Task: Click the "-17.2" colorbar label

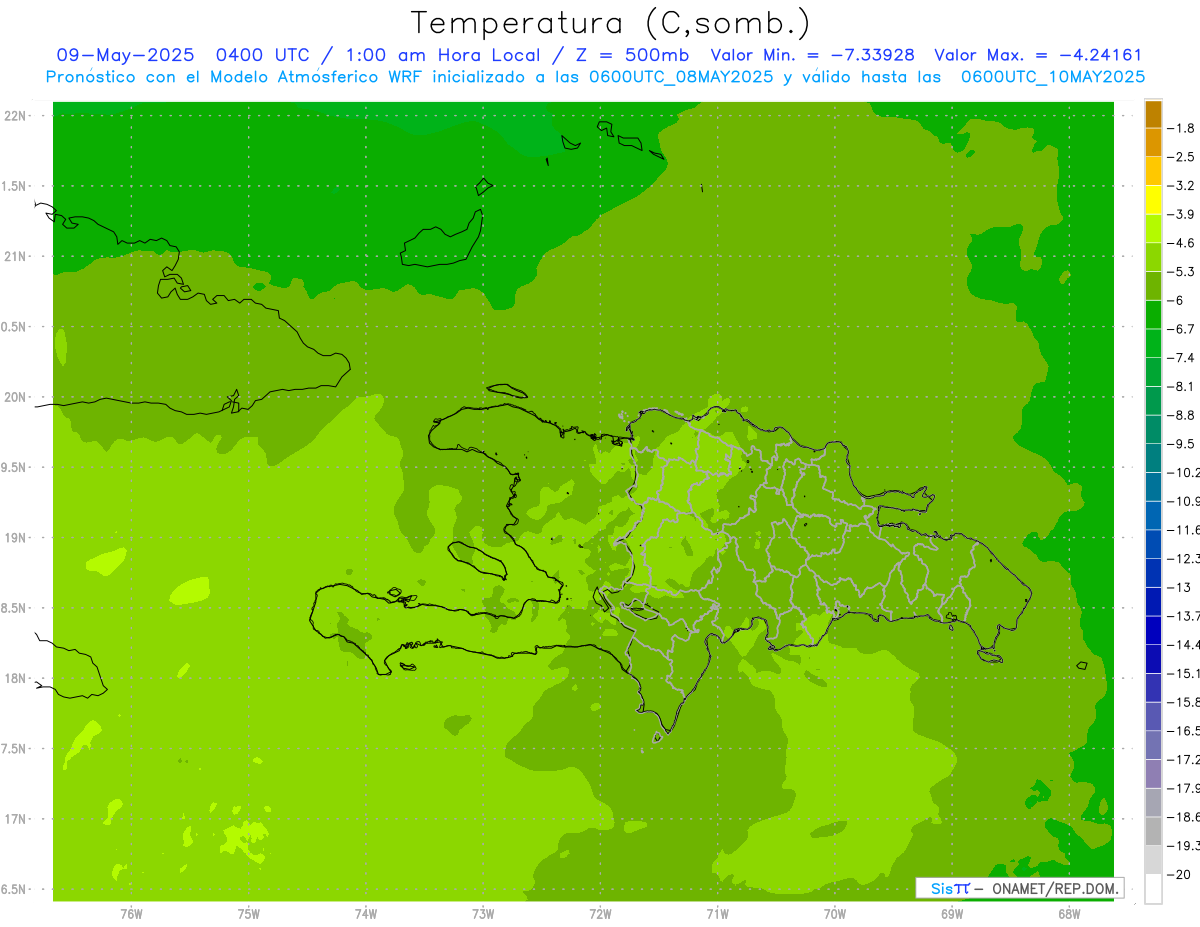Action: point(1183,759)
